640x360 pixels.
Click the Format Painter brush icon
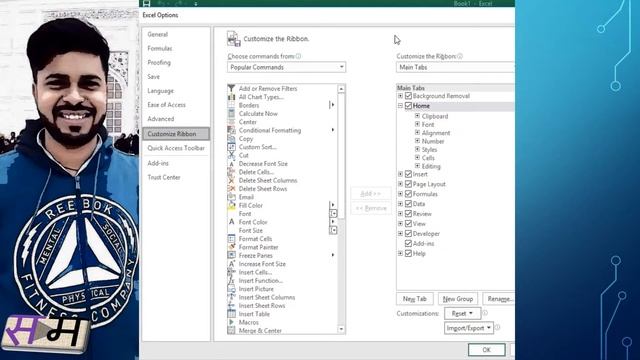pos(231,247)
